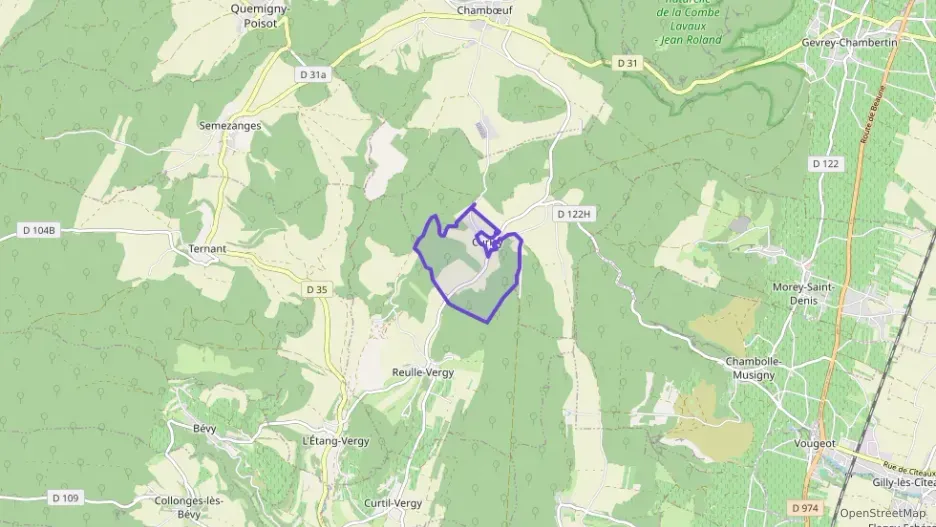Select the Curtil-Vergy village label
The image size is (936, 527).
coord(393,503)
